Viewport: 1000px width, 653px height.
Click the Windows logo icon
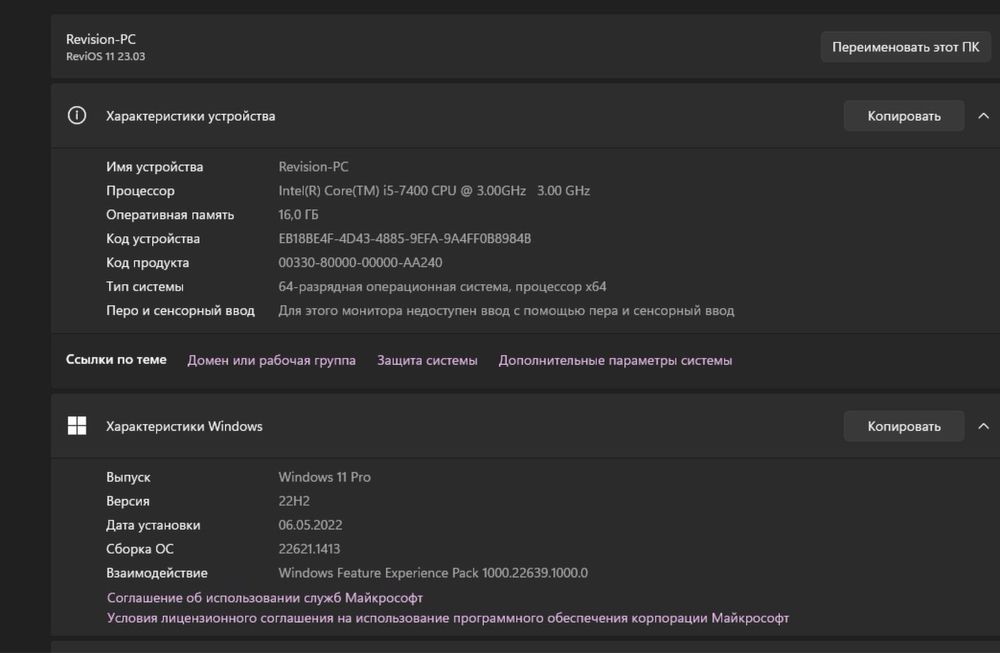tap(77, 426)
